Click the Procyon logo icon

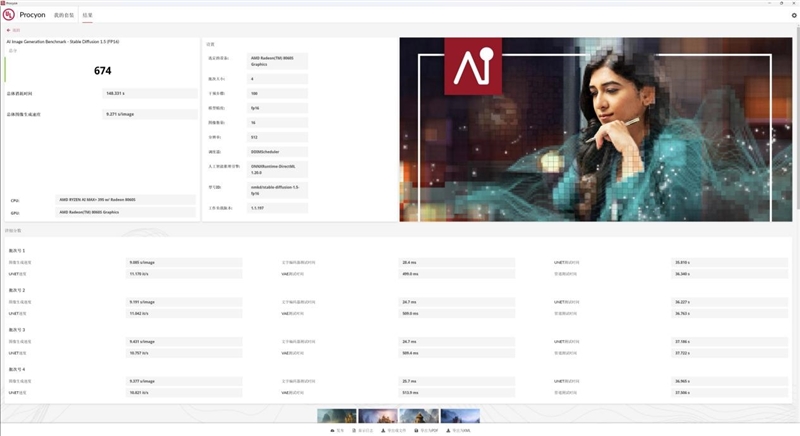click(9, 16)
